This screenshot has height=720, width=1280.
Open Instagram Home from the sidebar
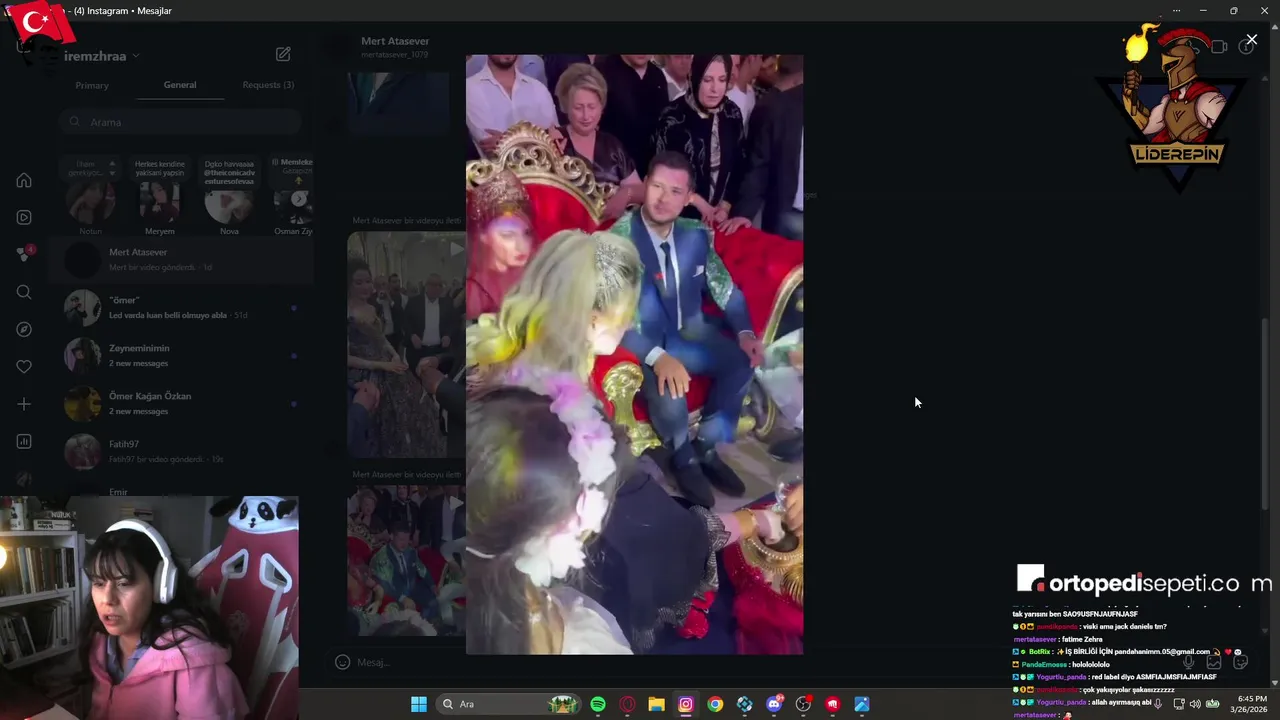point(24,180)
